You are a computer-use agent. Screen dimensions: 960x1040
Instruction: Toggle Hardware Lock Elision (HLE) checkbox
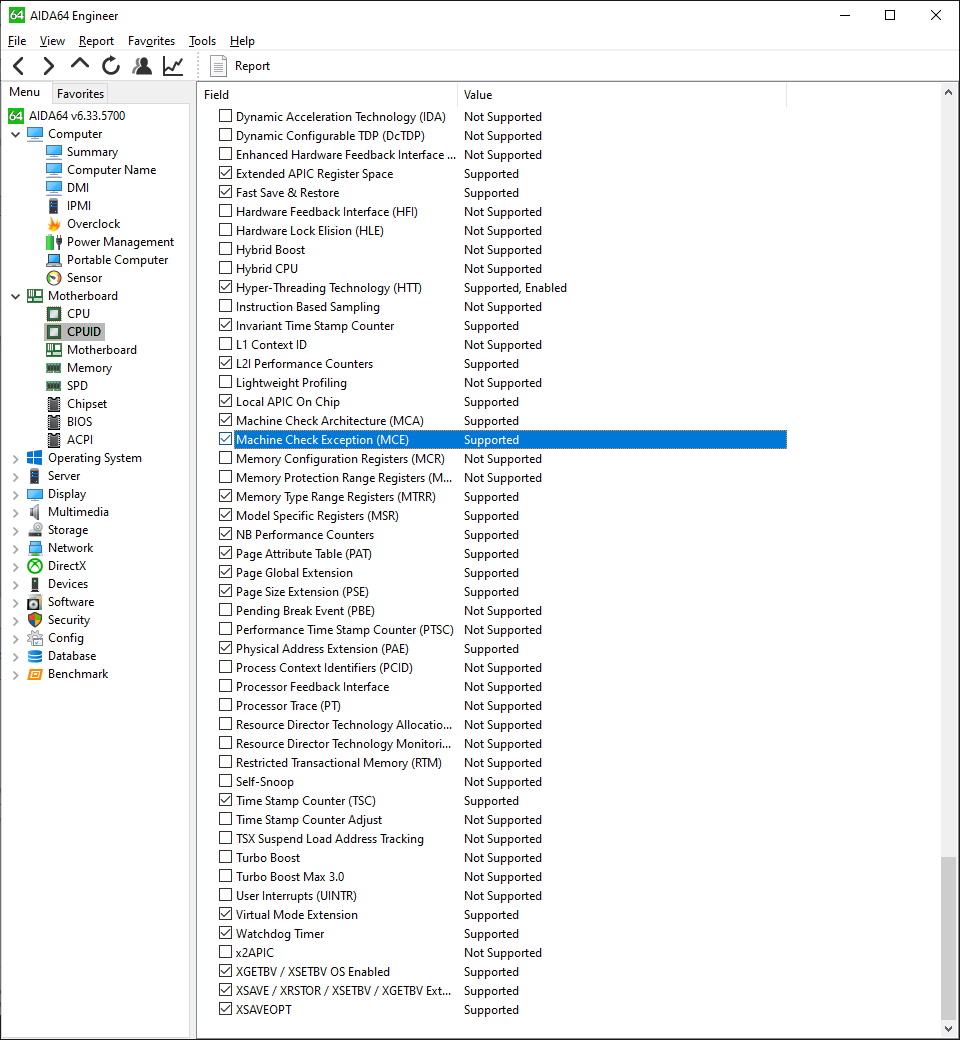point(226,230)
